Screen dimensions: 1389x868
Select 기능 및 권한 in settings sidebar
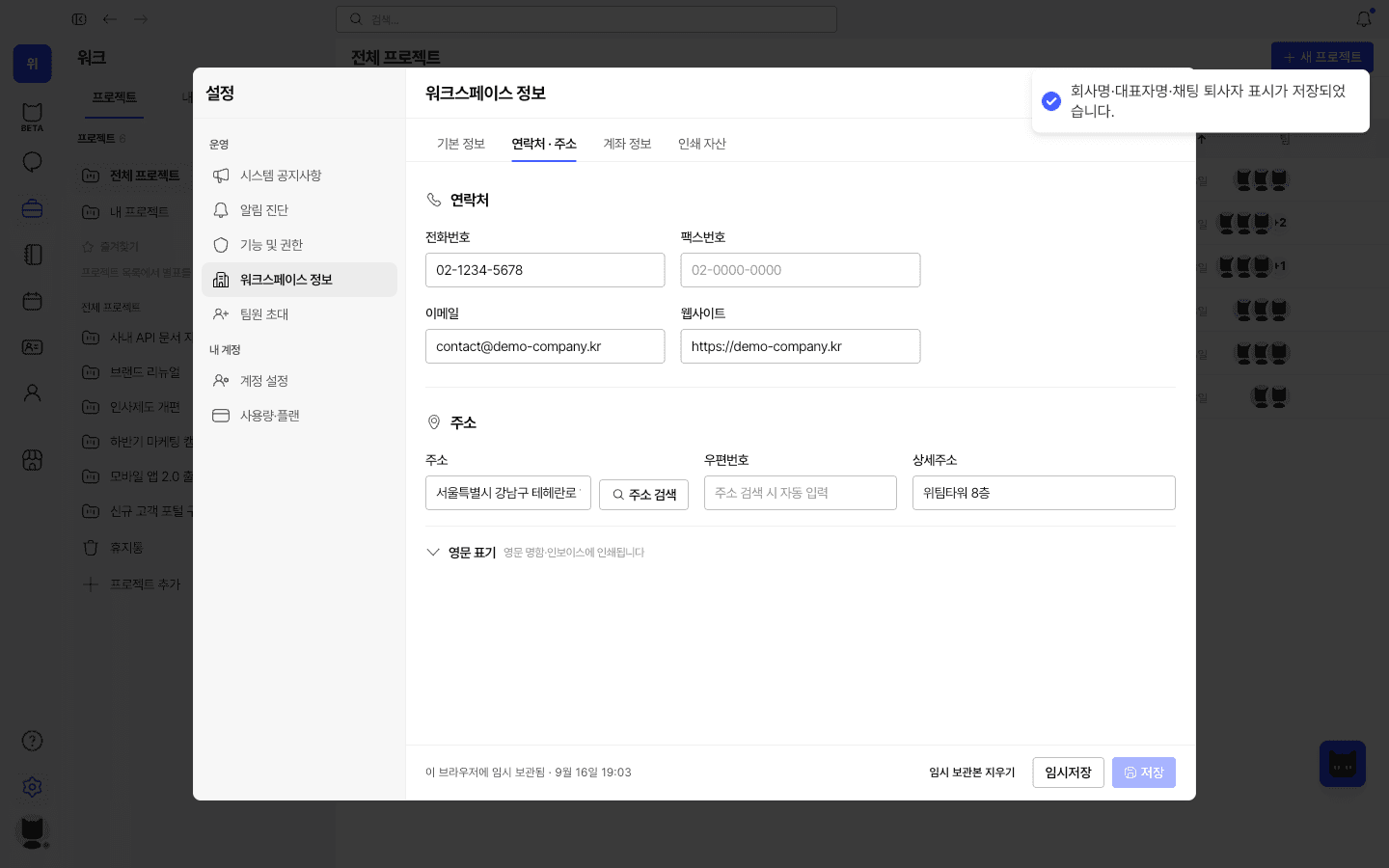299,245
